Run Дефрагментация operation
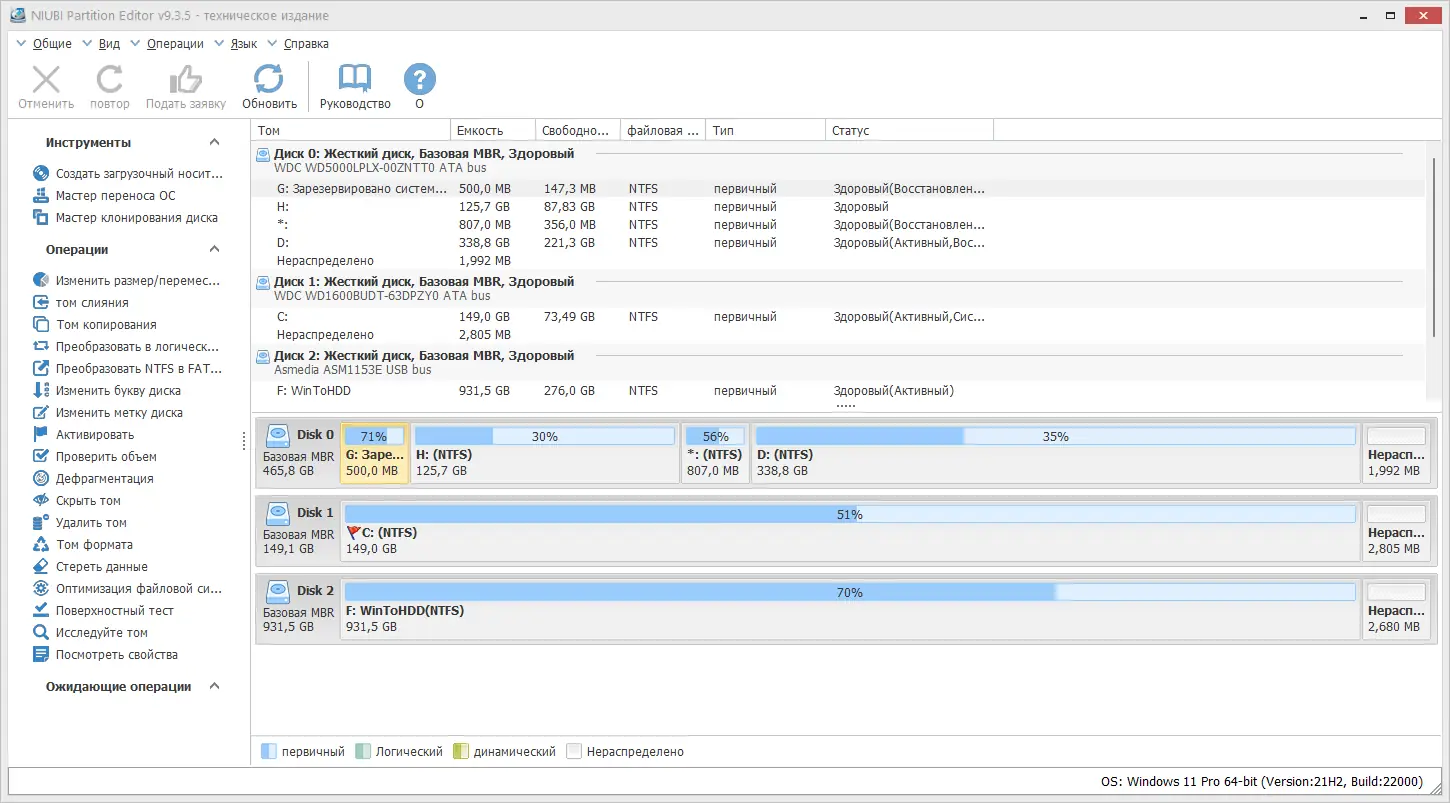 (x=94, y=479)
